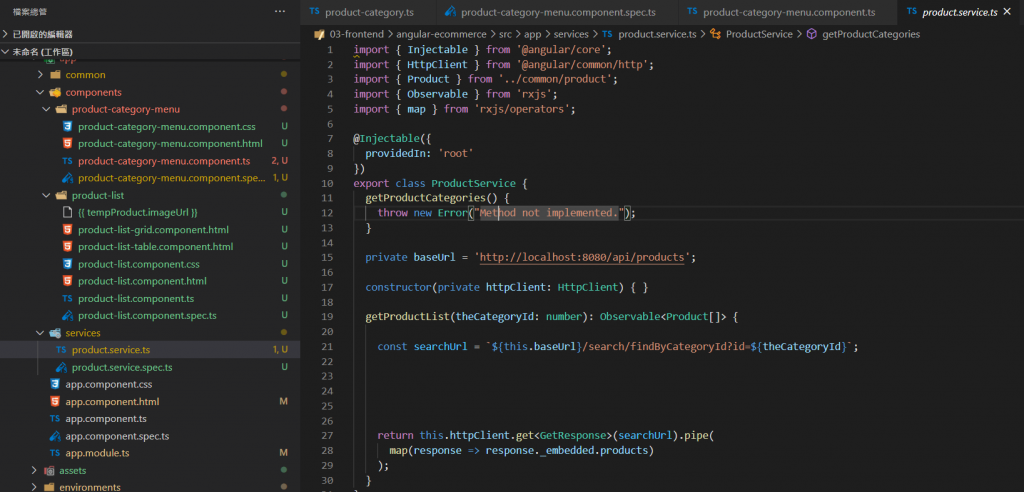The height and width of the screenshot is (492, 1024).
Task: Click the getProductList method name in code
Action: point(408,317)
